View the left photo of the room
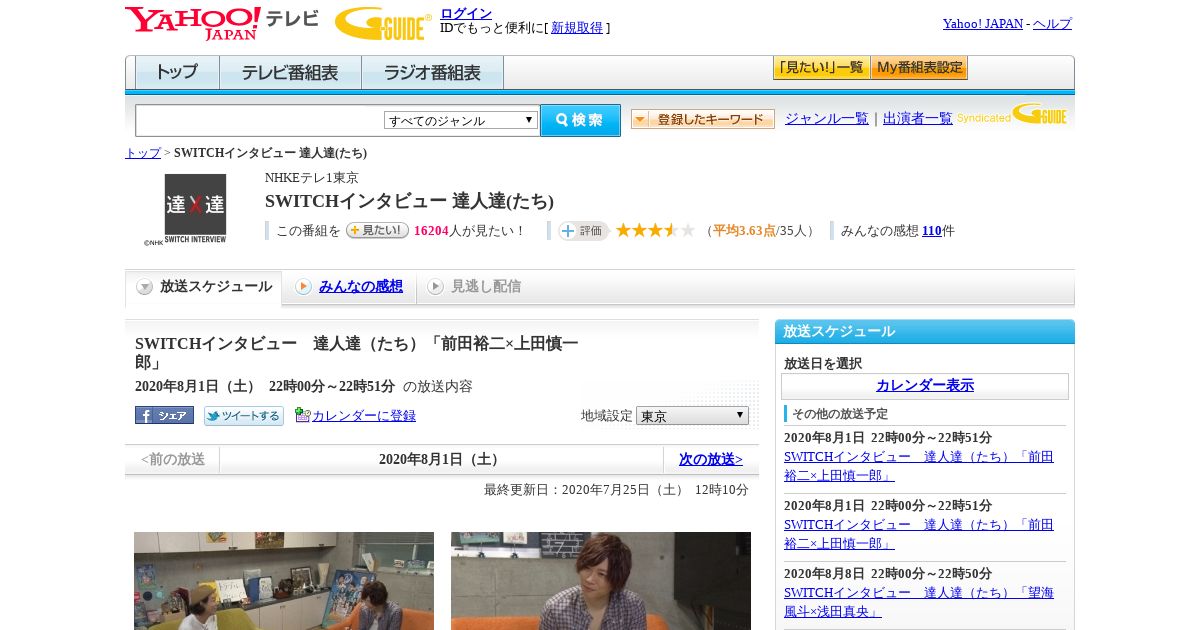The width and height of the screenshot is (1200, 630). (284, 581)
